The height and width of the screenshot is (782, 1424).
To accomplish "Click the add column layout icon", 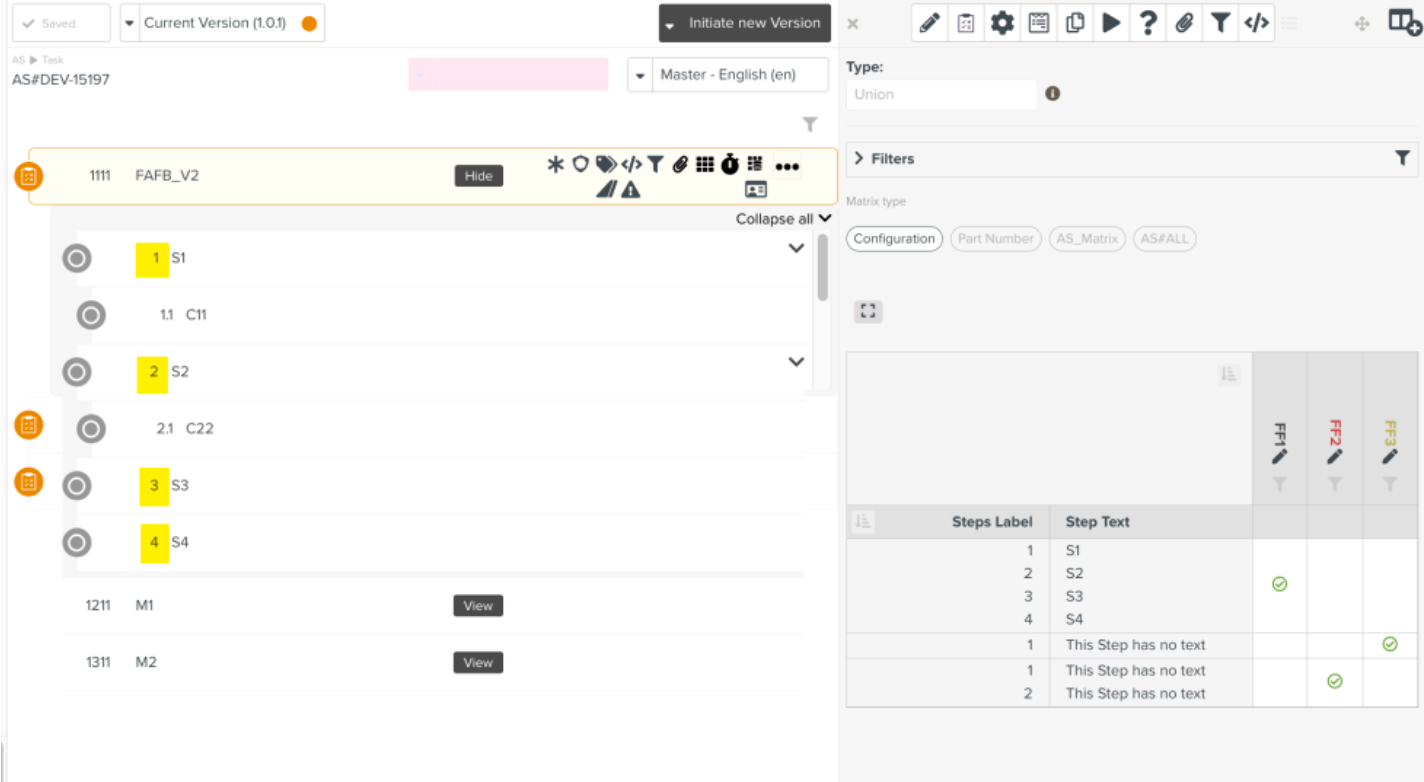I will pyautogui.click(x=1405, y=22).
